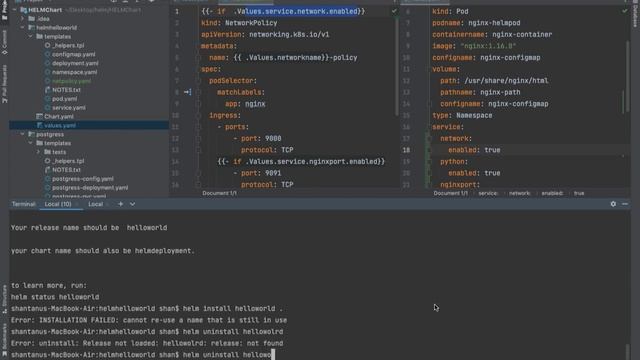
Task: Expand the tests folder
Action: tap(38, 152)
